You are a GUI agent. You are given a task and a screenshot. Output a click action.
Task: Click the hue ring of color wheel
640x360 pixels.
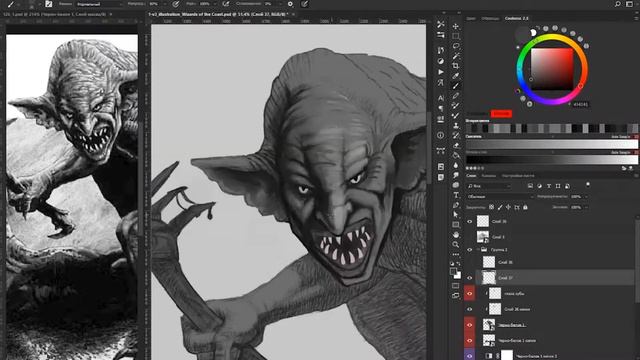pos(552,37)
